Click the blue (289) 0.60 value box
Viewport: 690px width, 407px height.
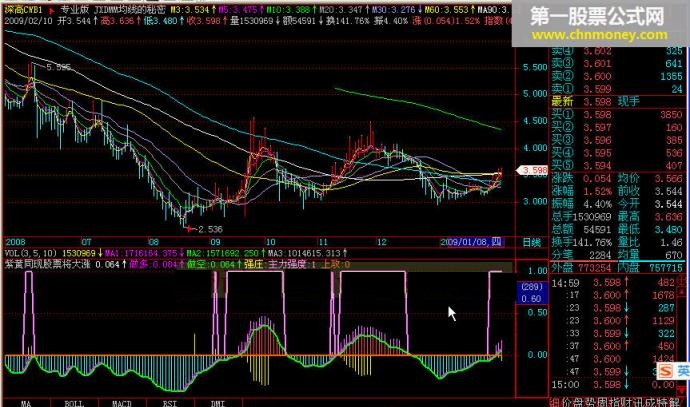tap(532, 293)
